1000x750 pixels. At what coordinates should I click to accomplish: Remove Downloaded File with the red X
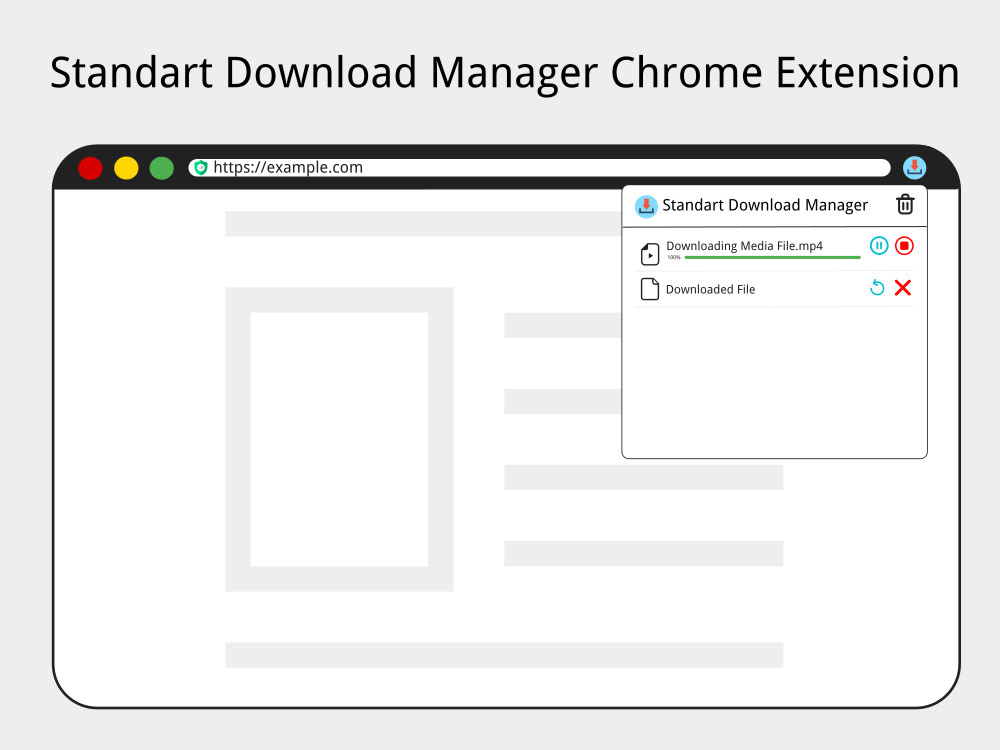click(903, 288)
